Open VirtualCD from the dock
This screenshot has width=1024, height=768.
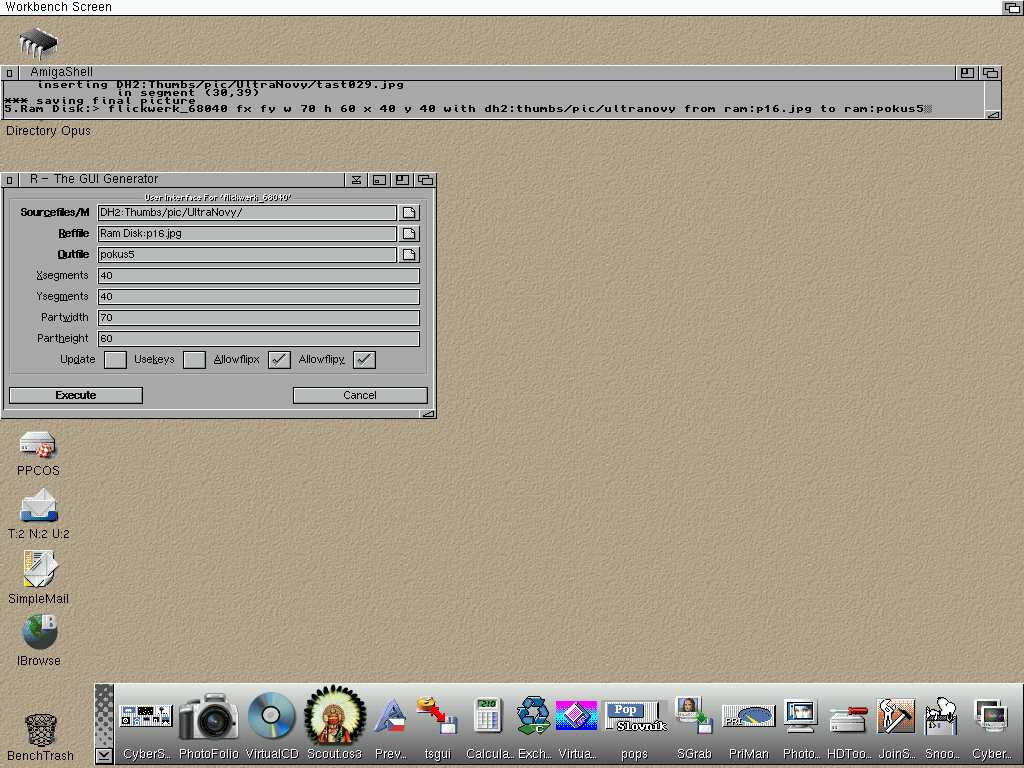[x=271, y=718]
